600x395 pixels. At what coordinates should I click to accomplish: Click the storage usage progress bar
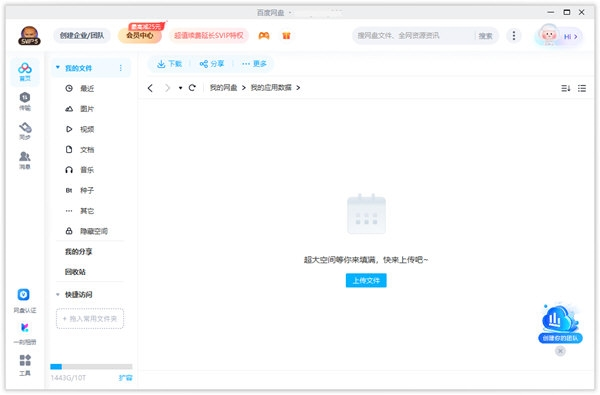[x=91, y=367]
